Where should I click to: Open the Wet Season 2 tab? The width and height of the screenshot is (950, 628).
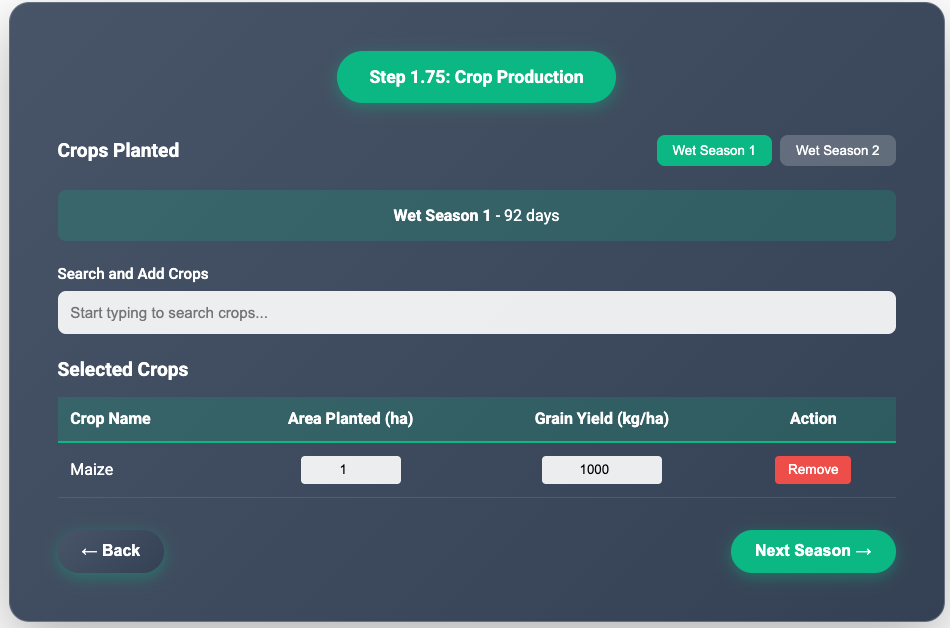point(837,151)
